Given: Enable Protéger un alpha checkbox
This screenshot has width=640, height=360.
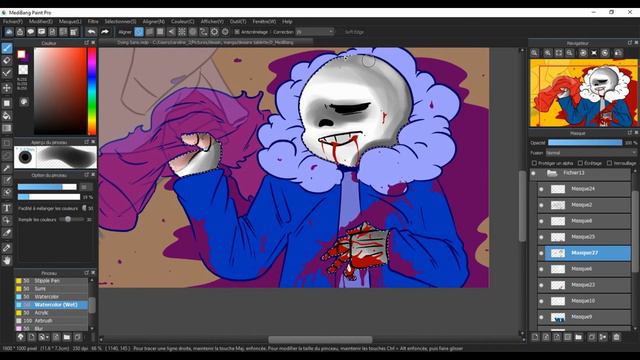Looking at the screenshot, I should [534, 163].
